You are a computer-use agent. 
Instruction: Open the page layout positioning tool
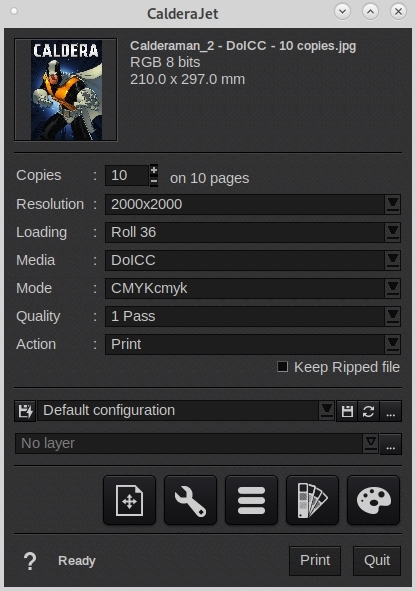click(x=129, y=500)
